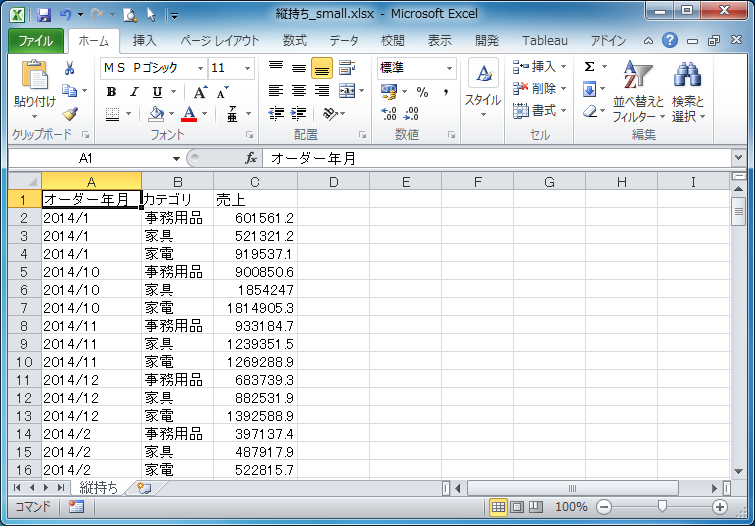Switch to Page Break Preview view
This screenshot has height=526, width=755.
pyautogui.click(x=535, y=507)
